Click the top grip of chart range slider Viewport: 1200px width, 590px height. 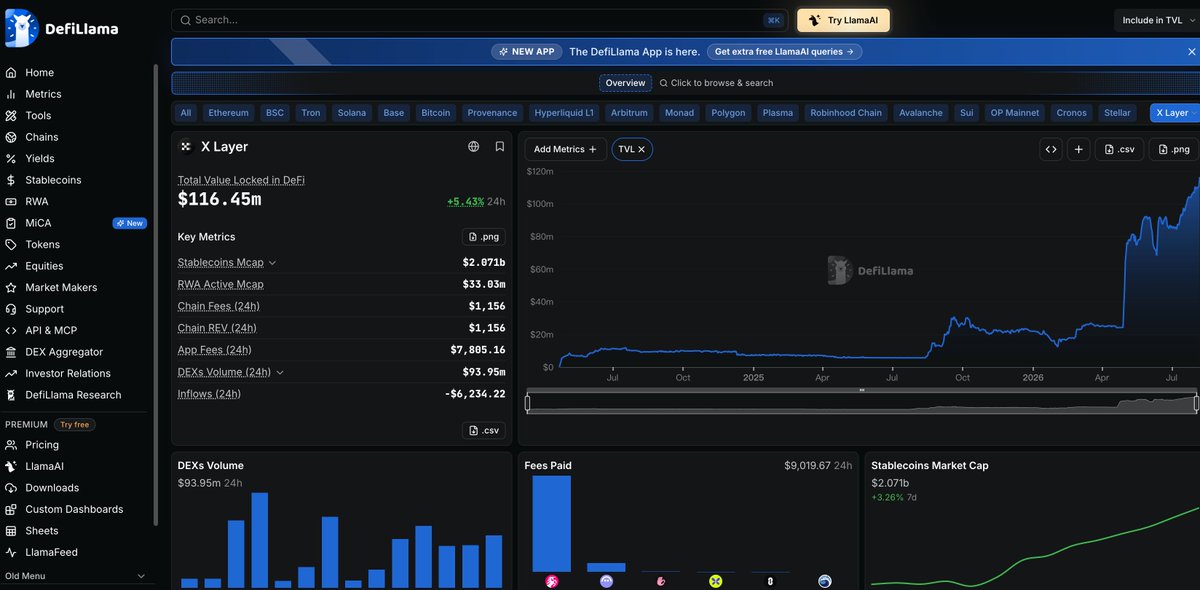point(861,390)
